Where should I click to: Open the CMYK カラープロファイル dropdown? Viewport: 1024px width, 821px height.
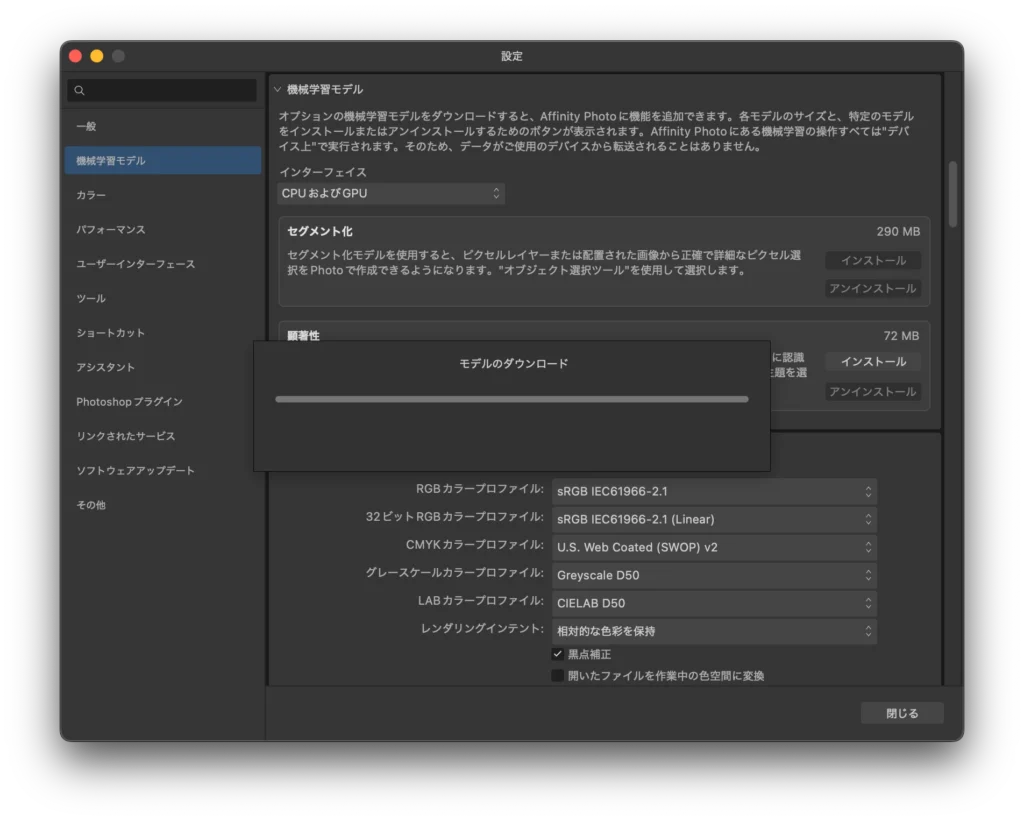(x=714, y=547)
